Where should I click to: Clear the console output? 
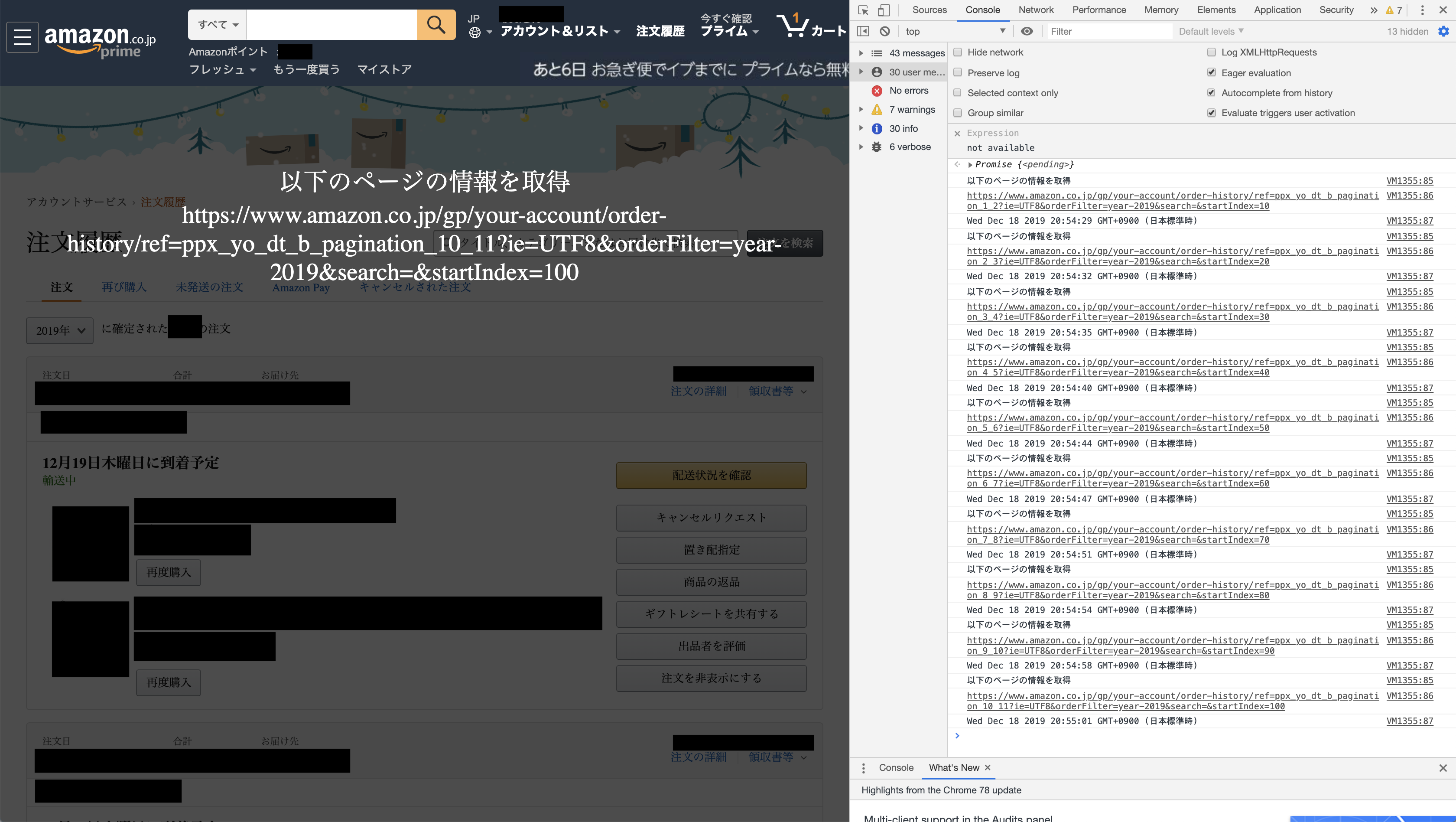[x=884, y=31]
